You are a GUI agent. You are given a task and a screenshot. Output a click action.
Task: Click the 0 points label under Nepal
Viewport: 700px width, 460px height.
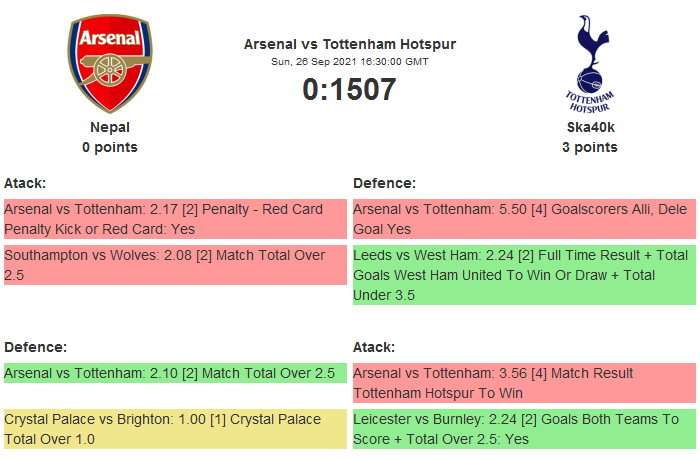pyautogui.click(x=110, y=147)
